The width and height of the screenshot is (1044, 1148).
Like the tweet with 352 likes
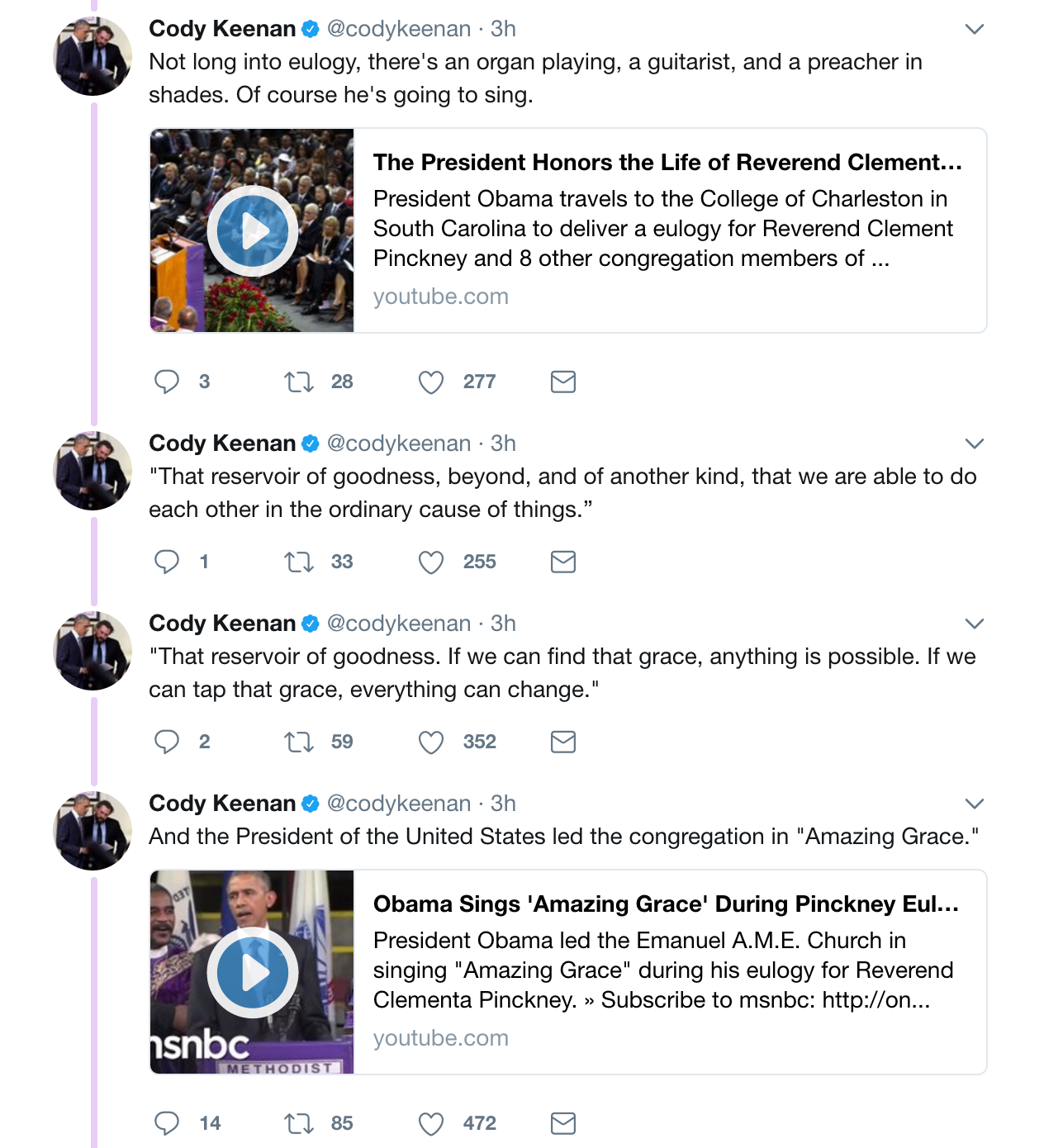(431, 742)
